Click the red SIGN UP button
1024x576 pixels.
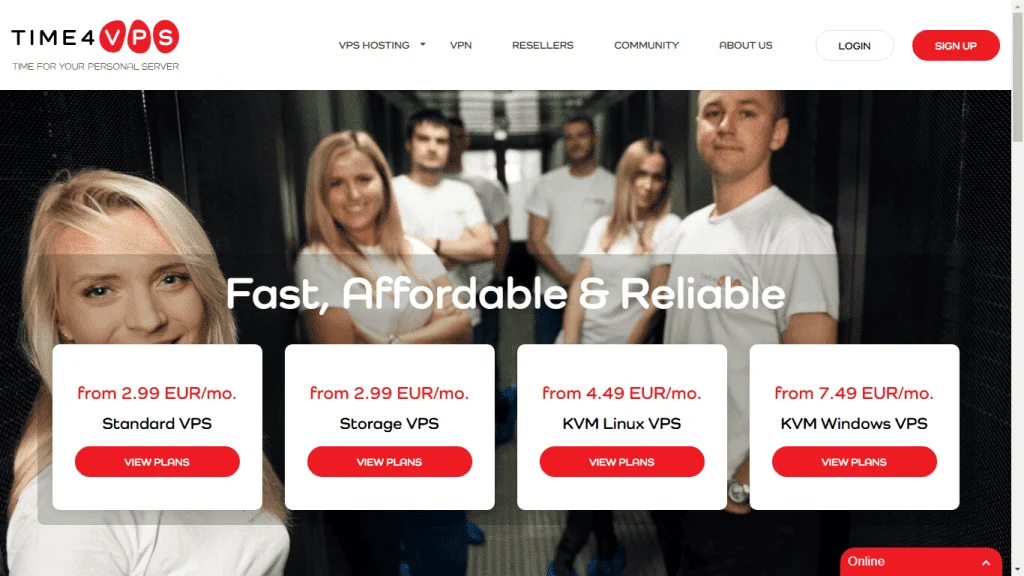pos(955,46)
